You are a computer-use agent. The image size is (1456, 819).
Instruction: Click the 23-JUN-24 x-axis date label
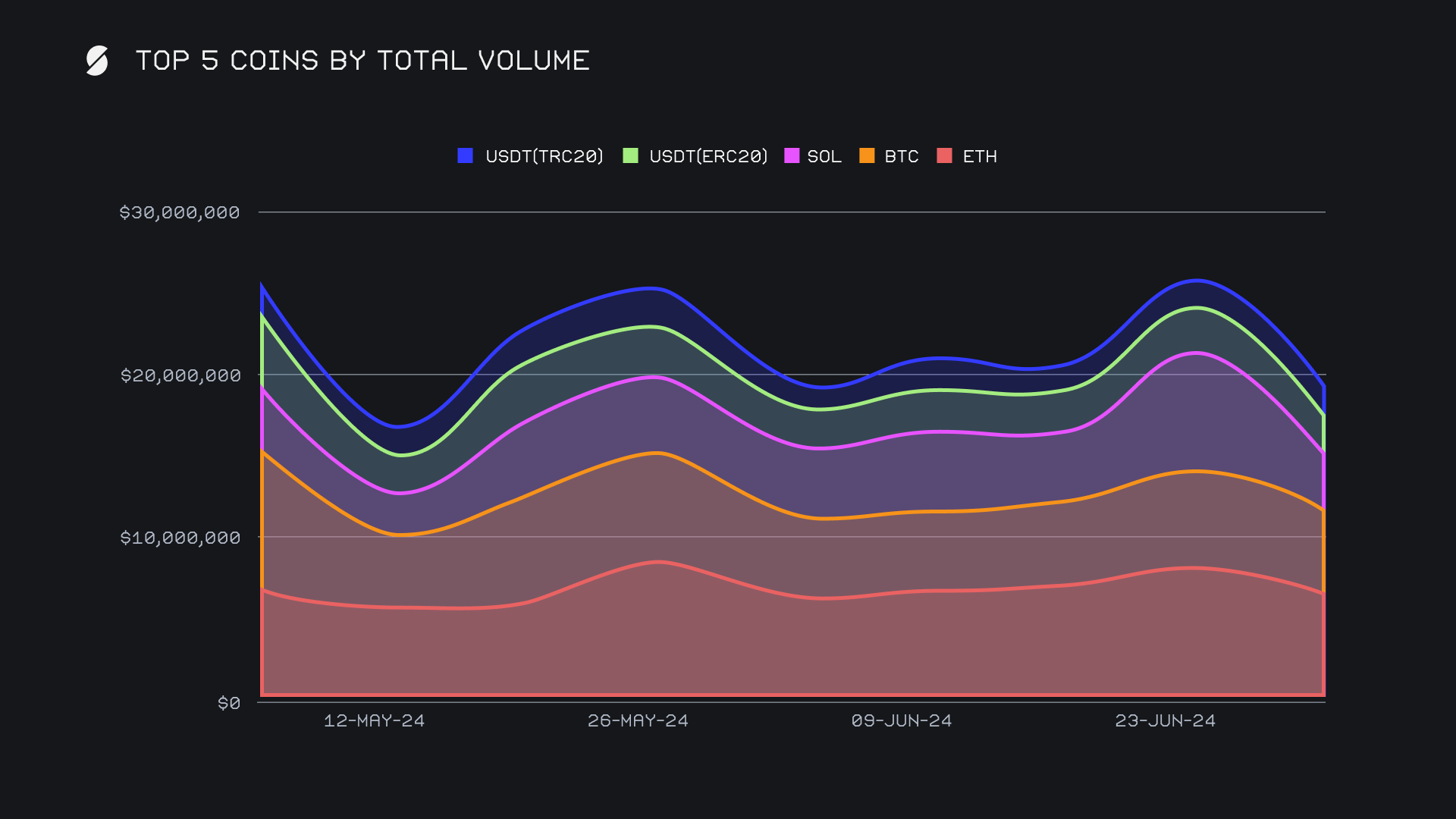click(1165, 720)
